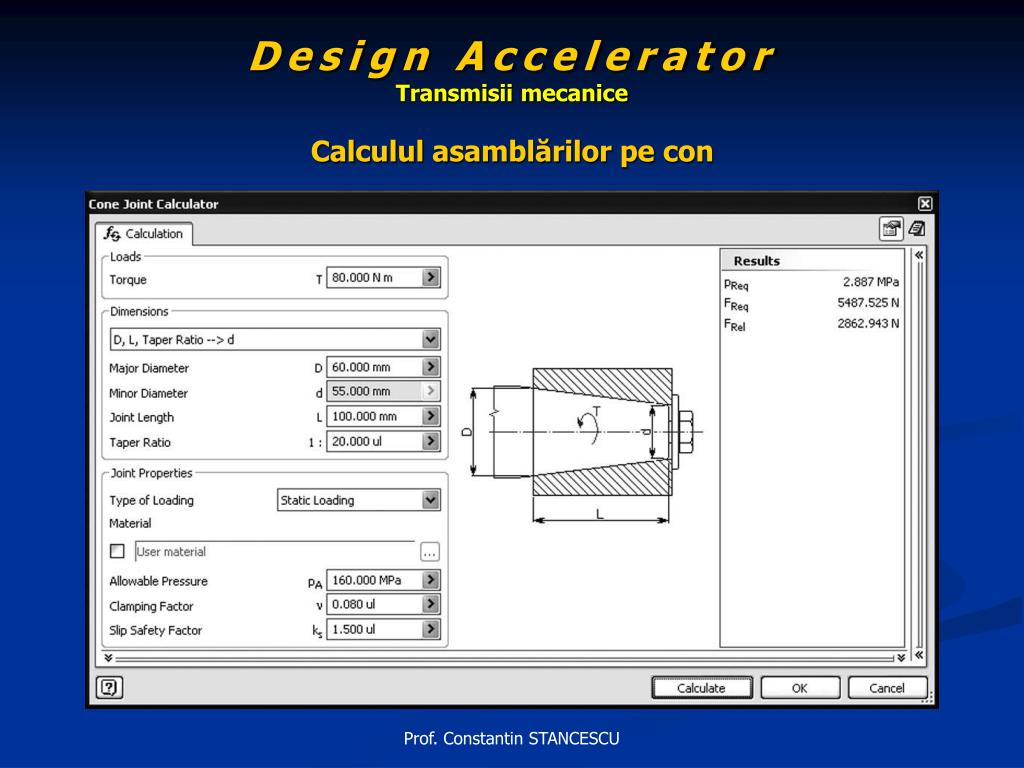This screenshot has height=768, width=1024.
Task: Edit the Joint Length 100.000 mm field
Action: 374,416
